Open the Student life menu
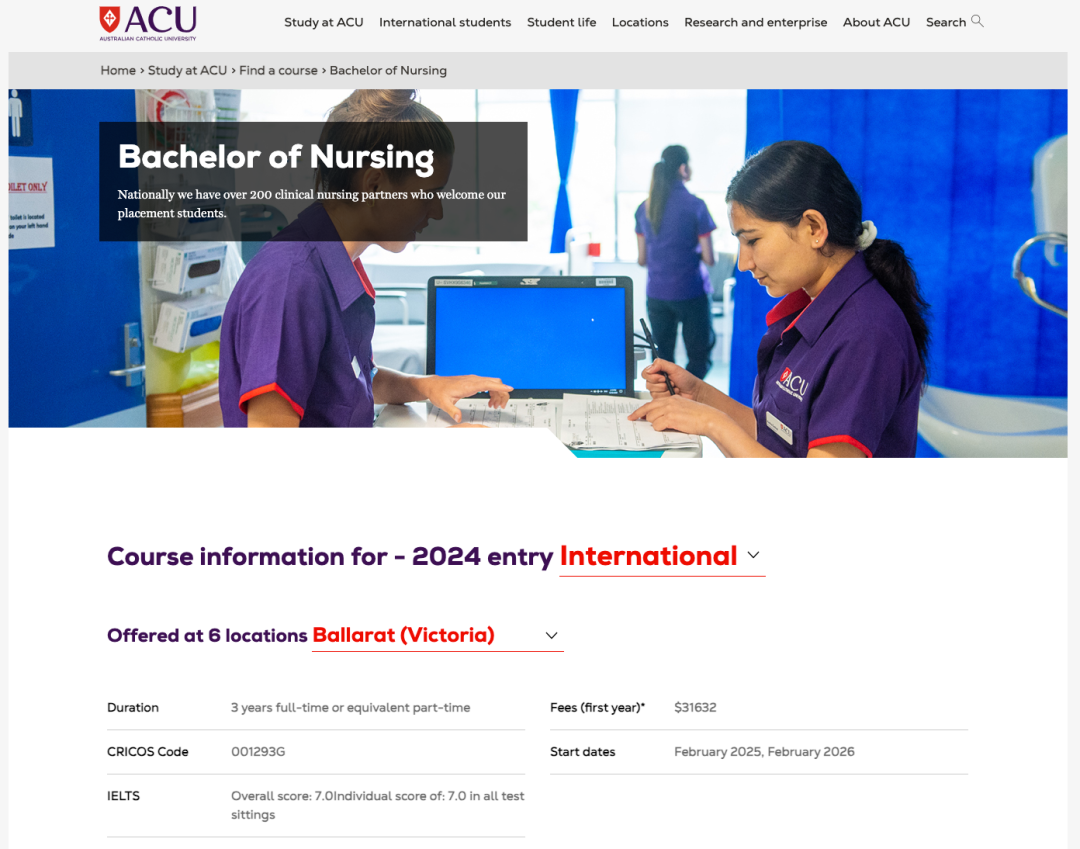 (x=561, y=22)
